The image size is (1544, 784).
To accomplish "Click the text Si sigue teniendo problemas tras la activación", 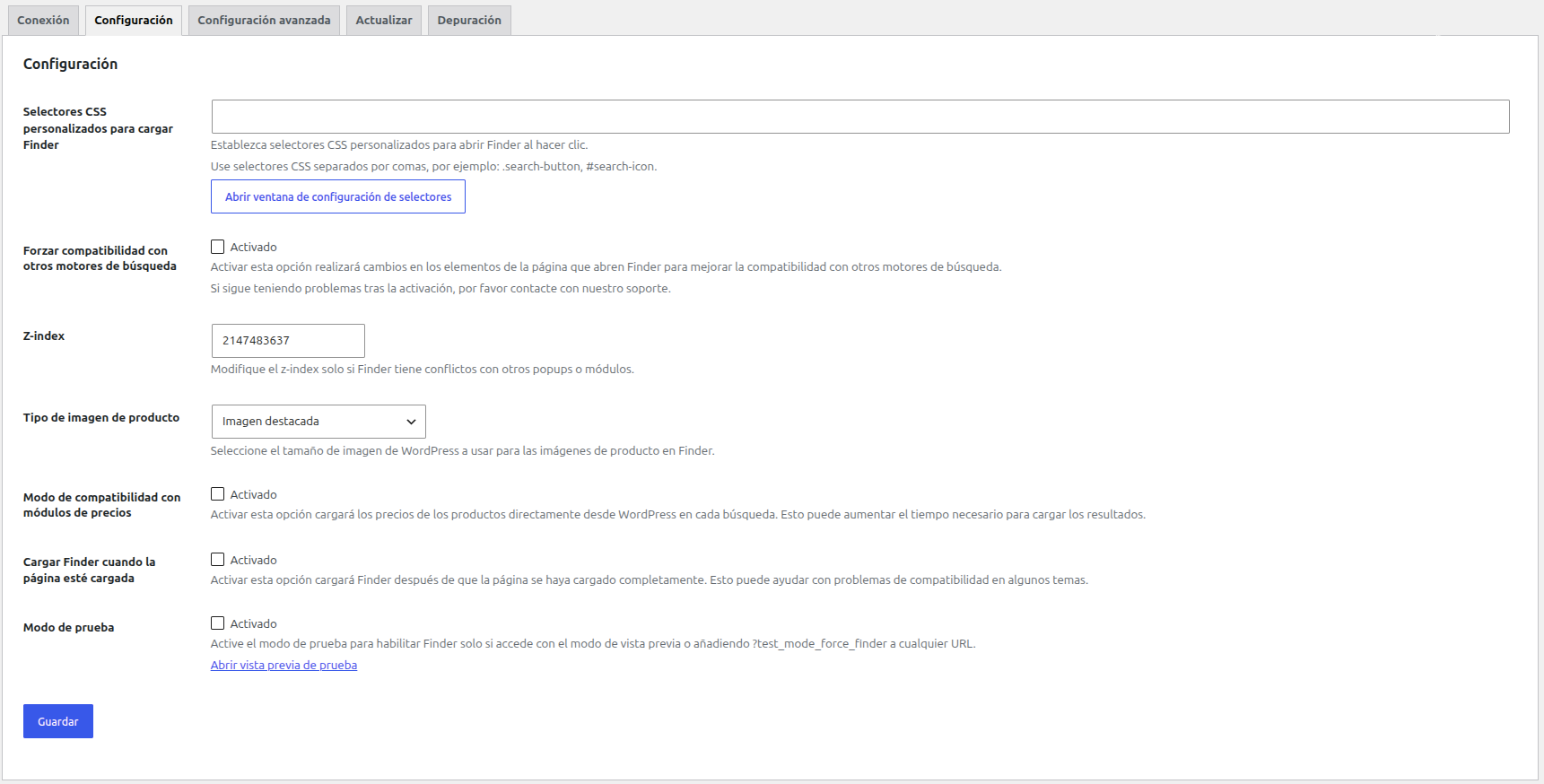I will [x=440, y=289].
